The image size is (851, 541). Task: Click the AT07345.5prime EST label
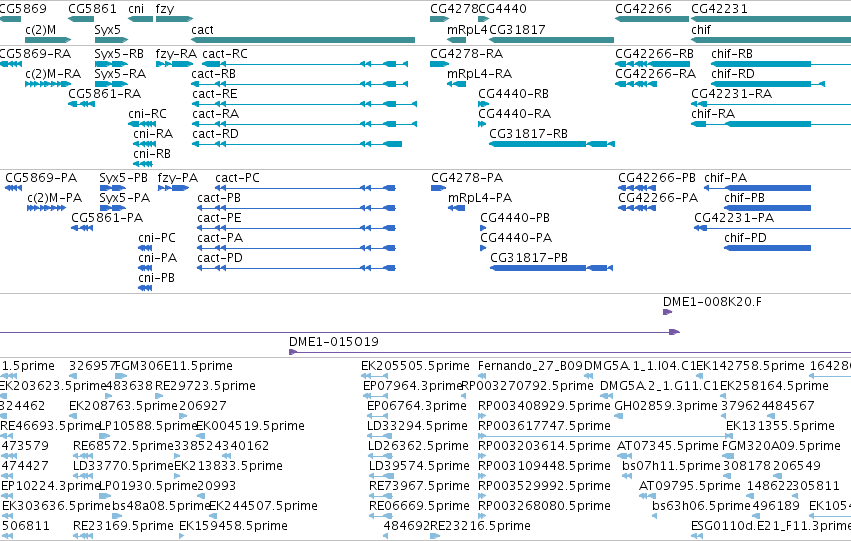click(x=668, y=446)
